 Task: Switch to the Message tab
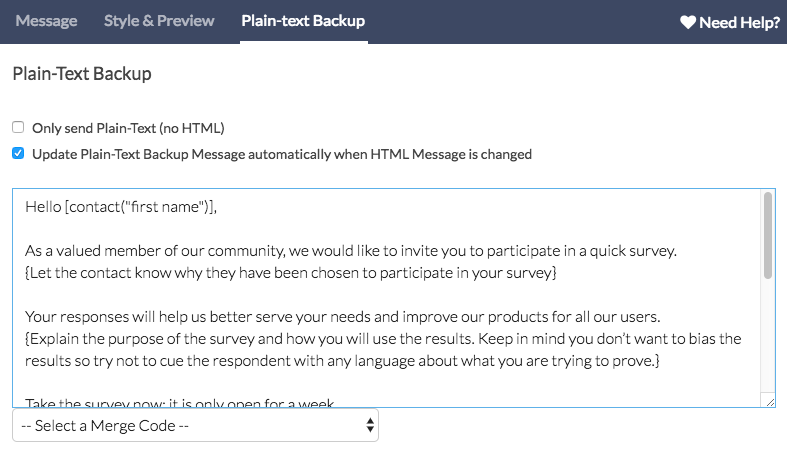pyautogui.click(x=46, y=21)
